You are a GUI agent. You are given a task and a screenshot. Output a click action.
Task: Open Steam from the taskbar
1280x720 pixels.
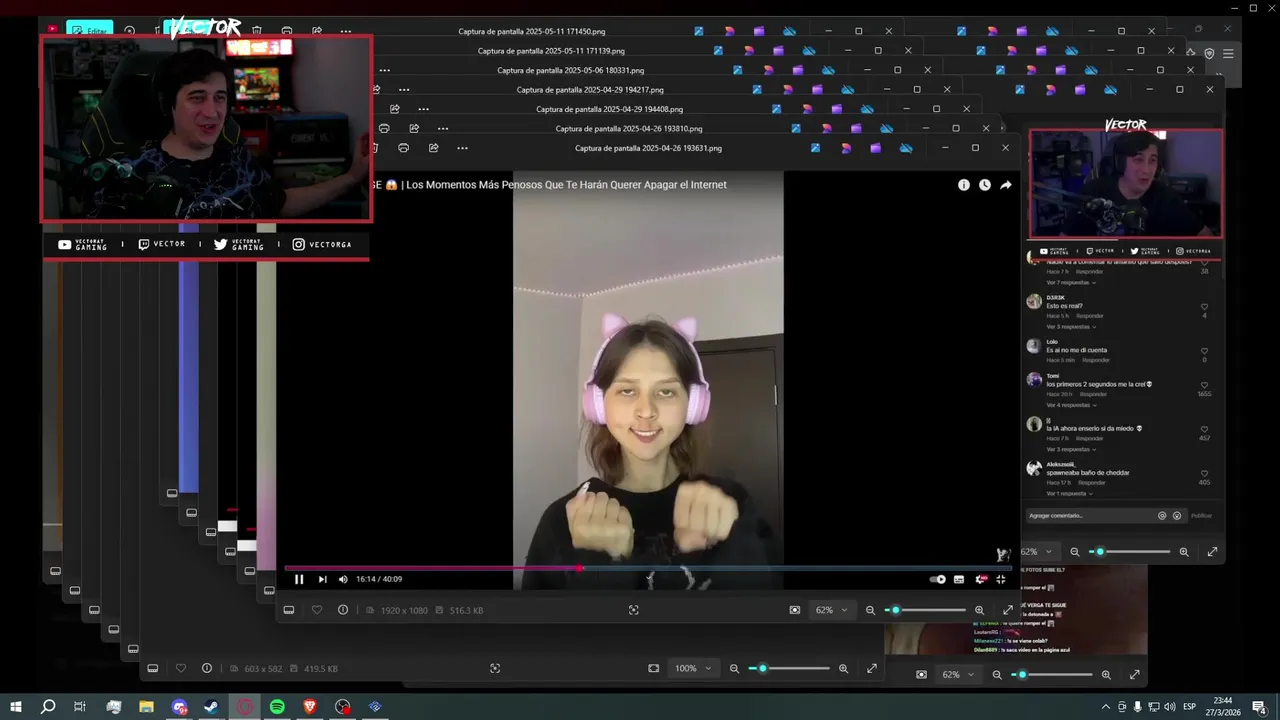point(211,707)
